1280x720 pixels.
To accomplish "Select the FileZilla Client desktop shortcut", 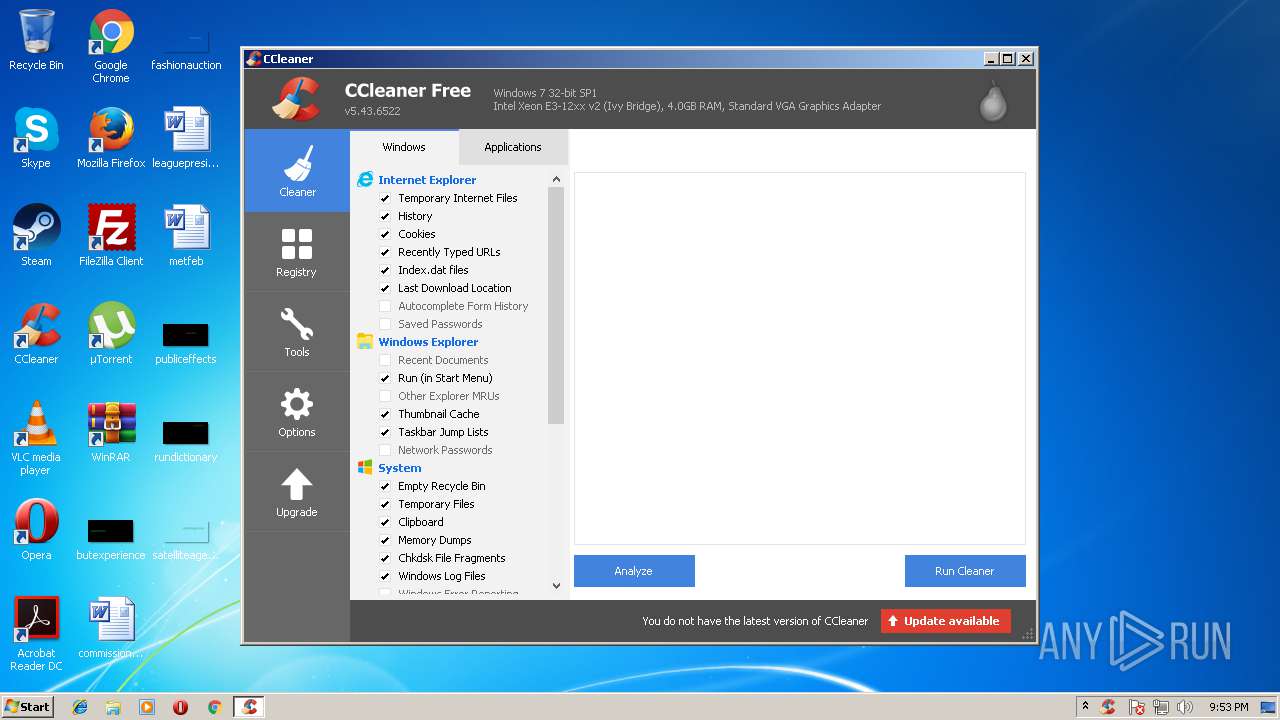I will click(111, 235).
